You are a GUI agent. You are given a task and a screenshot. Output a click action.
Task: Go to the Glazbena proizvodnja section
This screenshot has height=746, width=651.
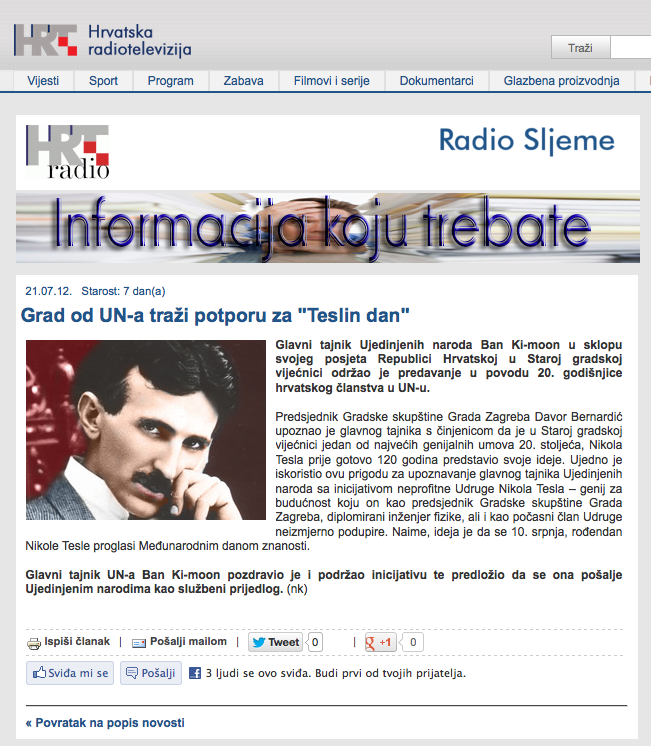tap(562, 81)
